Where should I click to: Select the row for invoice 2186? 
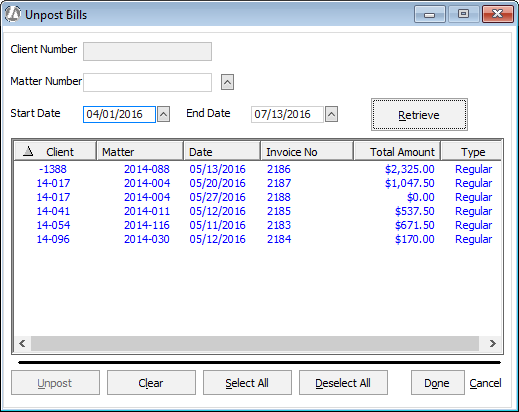[257, 169]
